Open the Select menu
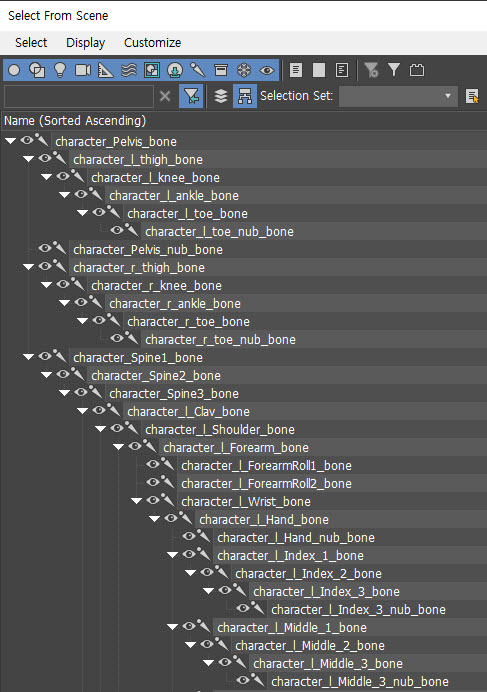Viewport: 487px width, 692px height. (x=31, y=43)
